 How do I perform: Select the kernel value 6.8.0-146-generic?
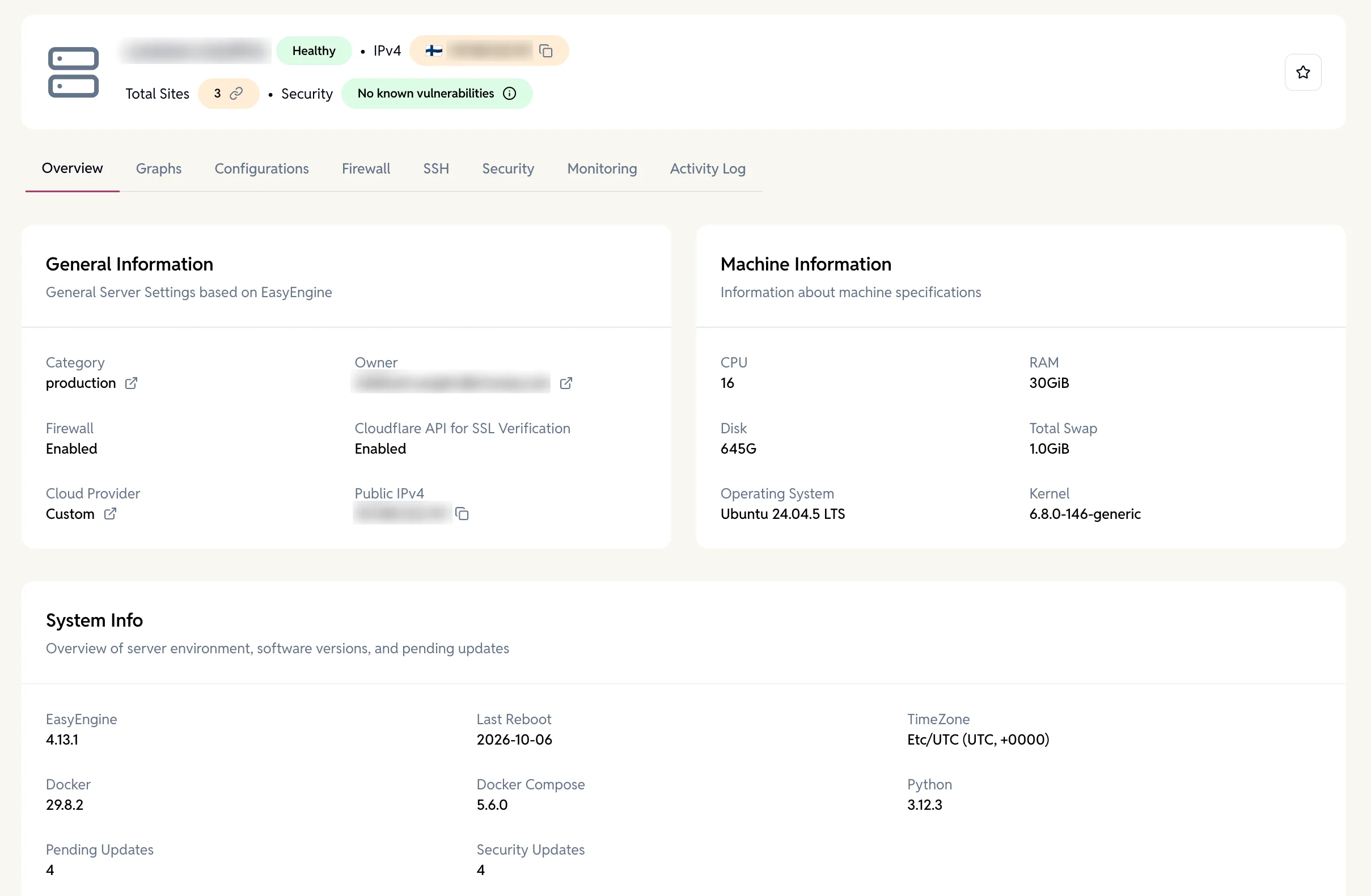tap(1085, 513)
